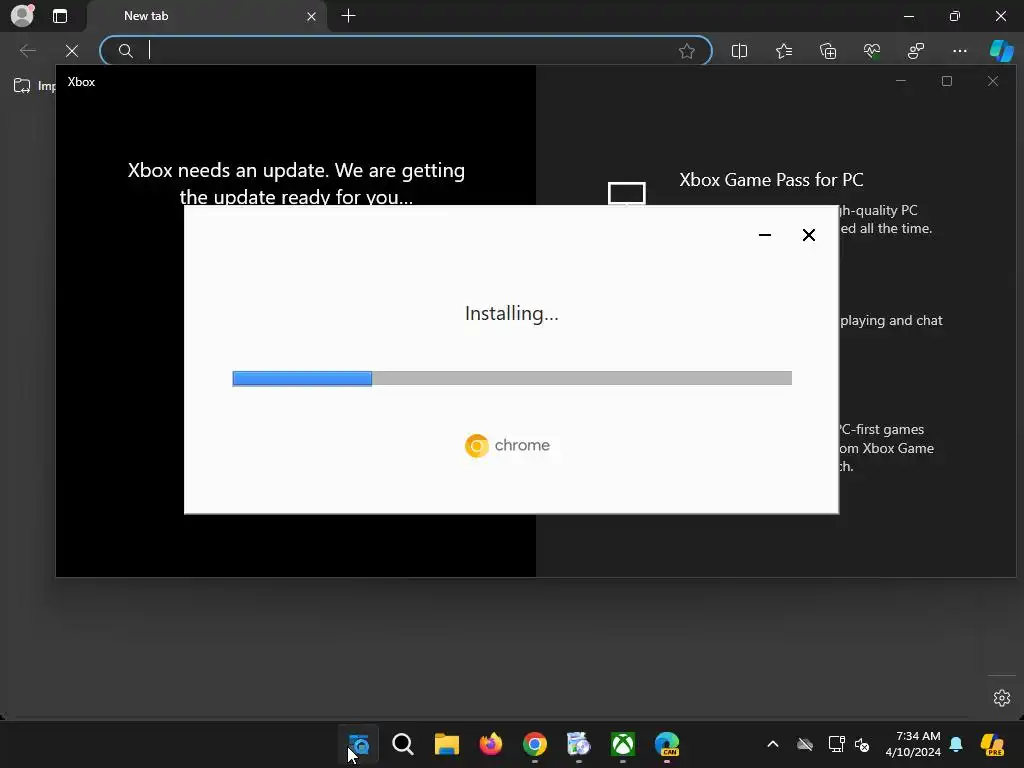The width and height of the screenshot is (1024, 768).
Task: Open the network status tray icon
Action: (x=836, y=744)
